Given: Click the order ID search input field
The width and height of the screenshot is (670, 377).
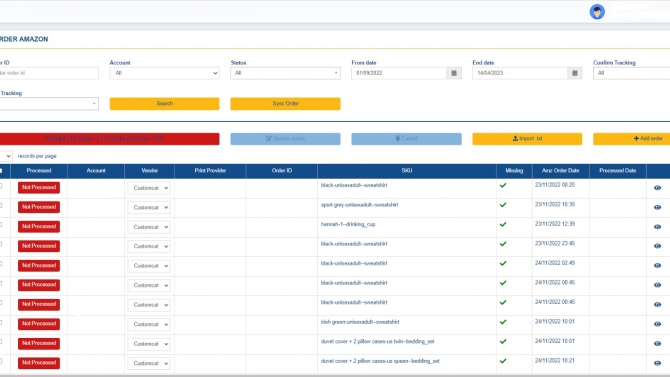Looking at the screenshot, I should click(x=49, y=73).
